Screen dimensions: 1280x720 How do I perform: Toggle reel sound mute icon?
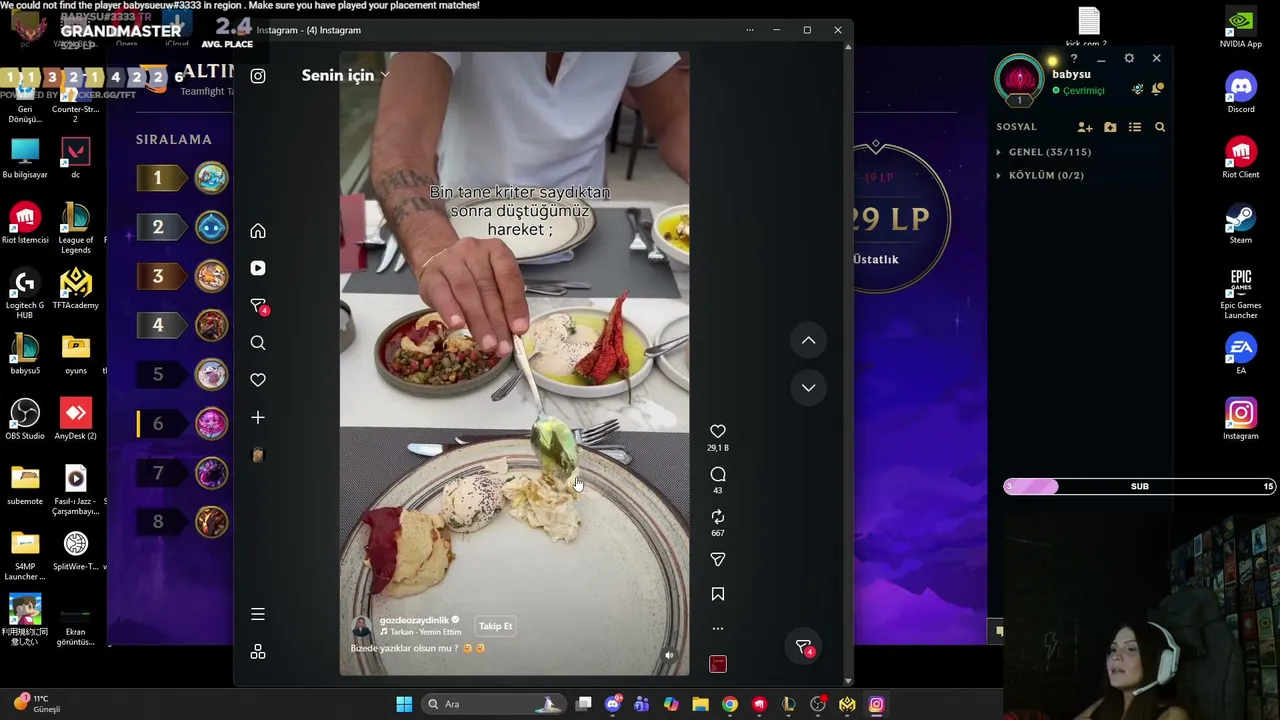point(669,656)
